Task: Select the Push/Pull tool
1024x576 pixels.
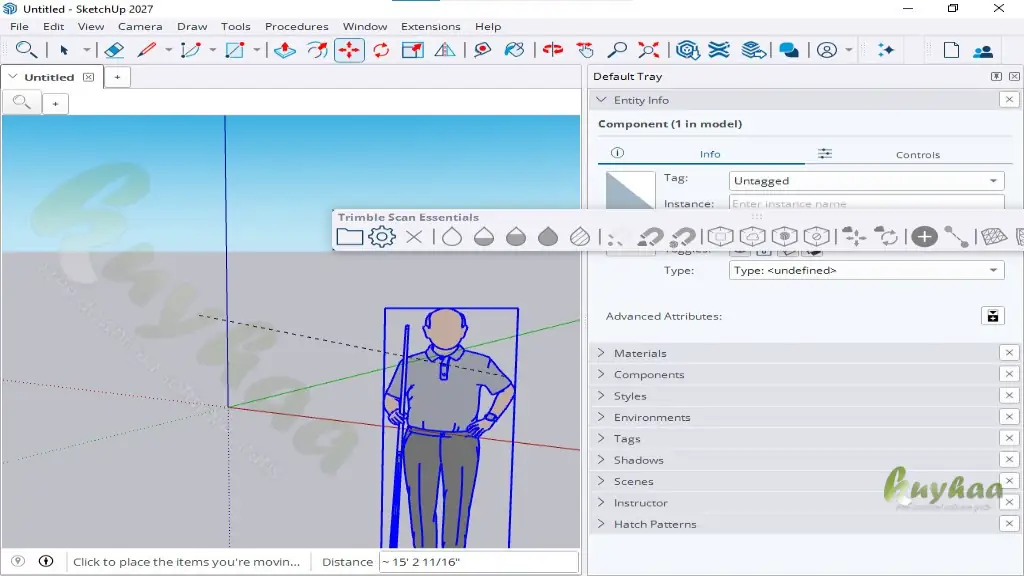Action: pyautogui.click(x=285, y=50)
